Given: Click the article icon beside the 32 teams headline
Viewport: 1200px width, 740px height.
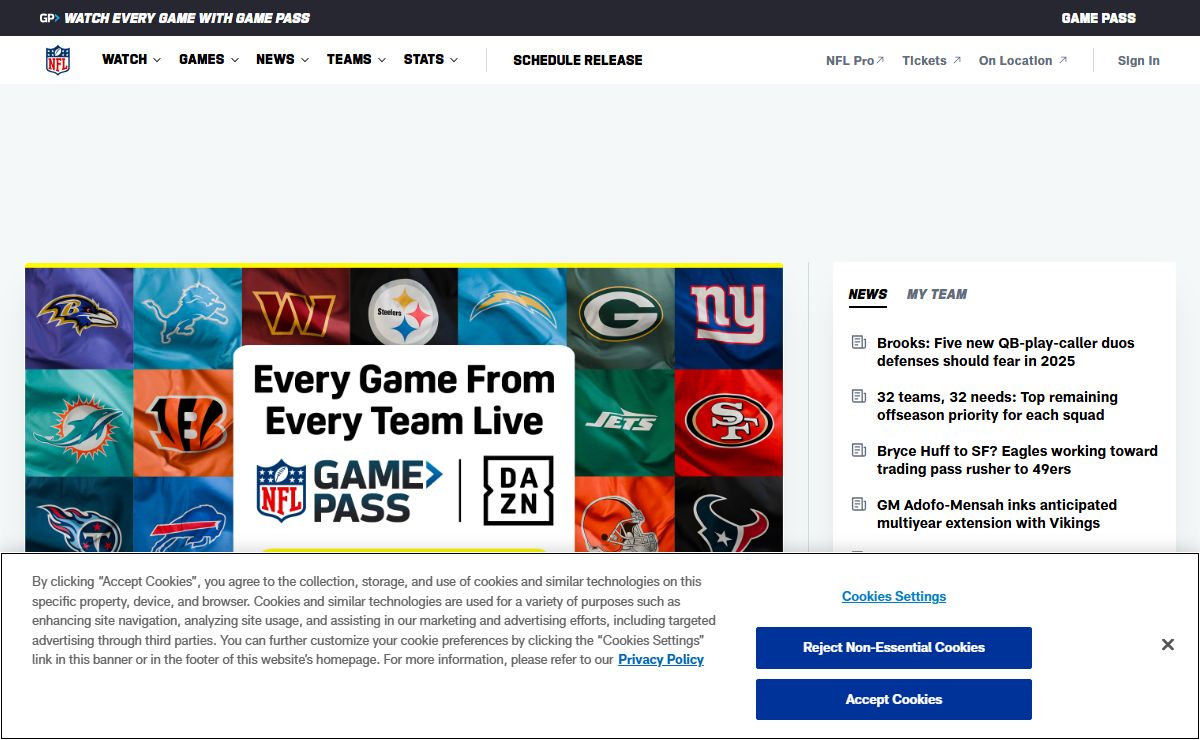Looking at the screenshot, I should [x=858, y=397].
